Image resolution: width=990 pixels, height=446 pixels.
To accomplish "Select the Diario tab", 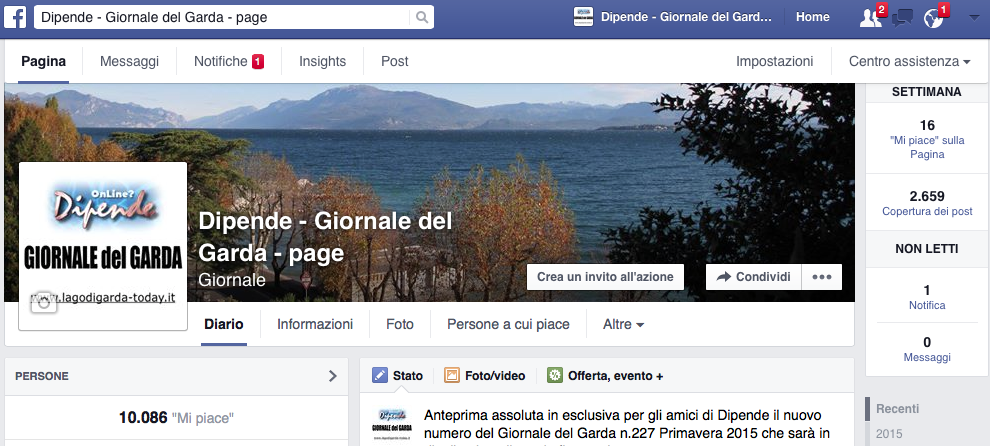I will click(x=224, y=325).
